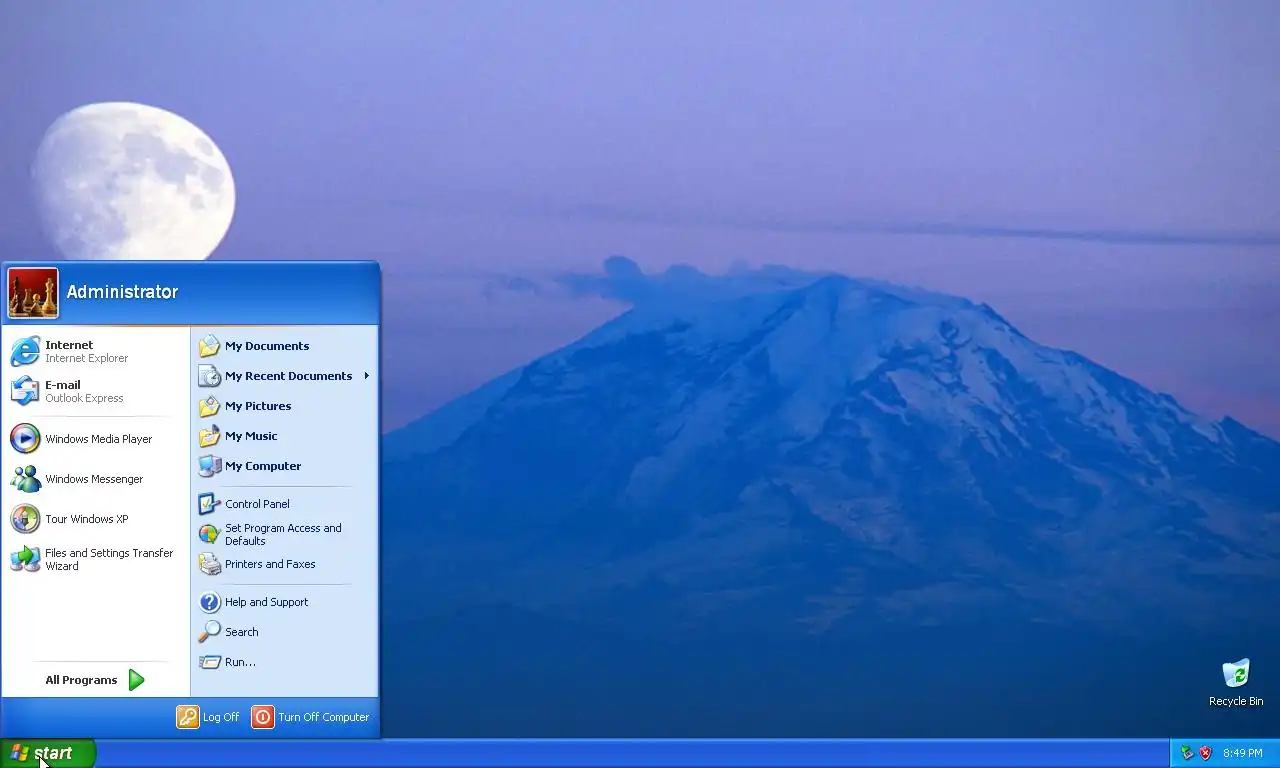Viewport: 1280px width, 768px height.
Task: Click My Recent Documents icon
Action: point(209,376)
